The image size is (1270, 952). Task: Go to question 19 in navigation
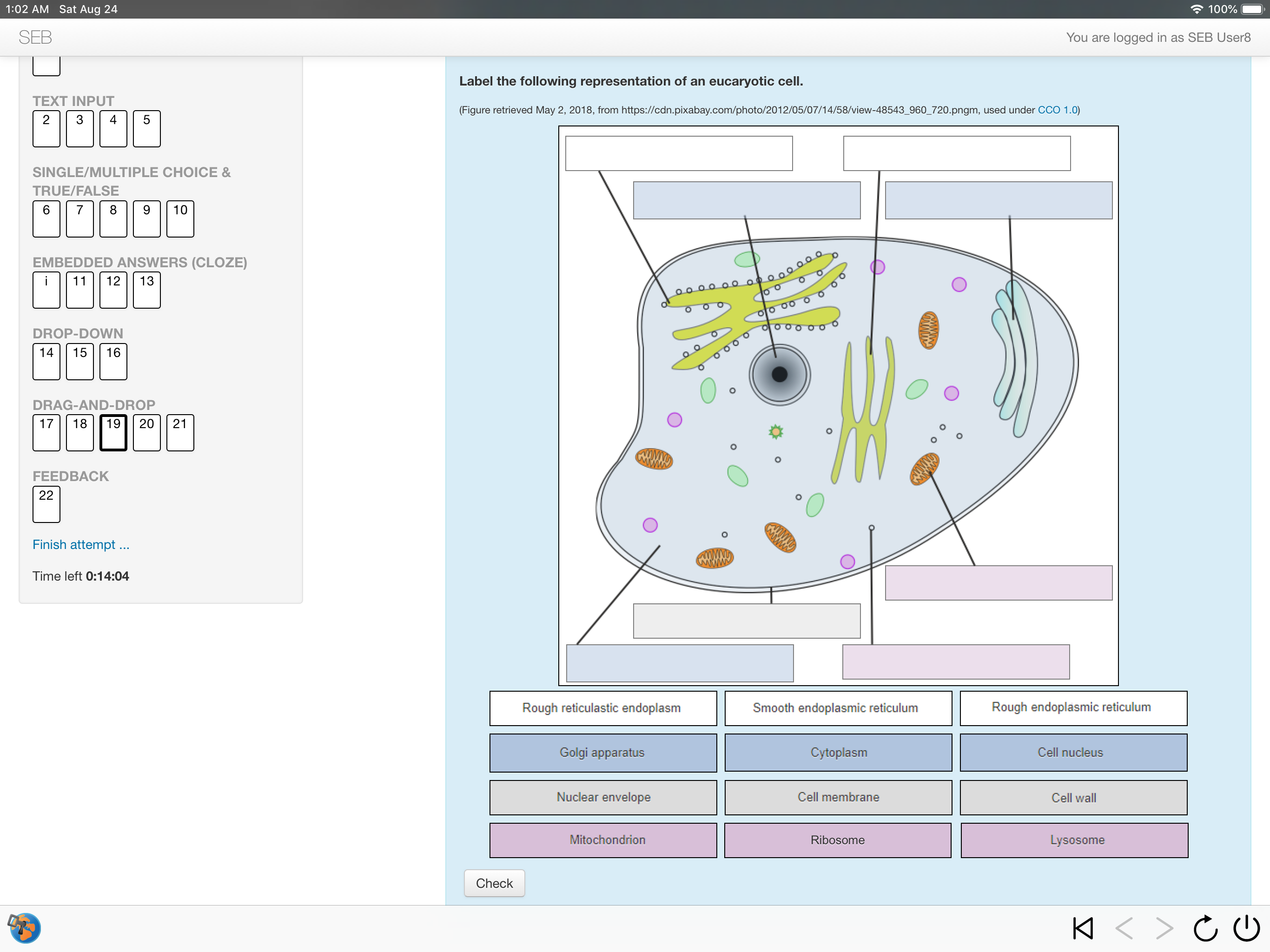(x=113, y=432)
